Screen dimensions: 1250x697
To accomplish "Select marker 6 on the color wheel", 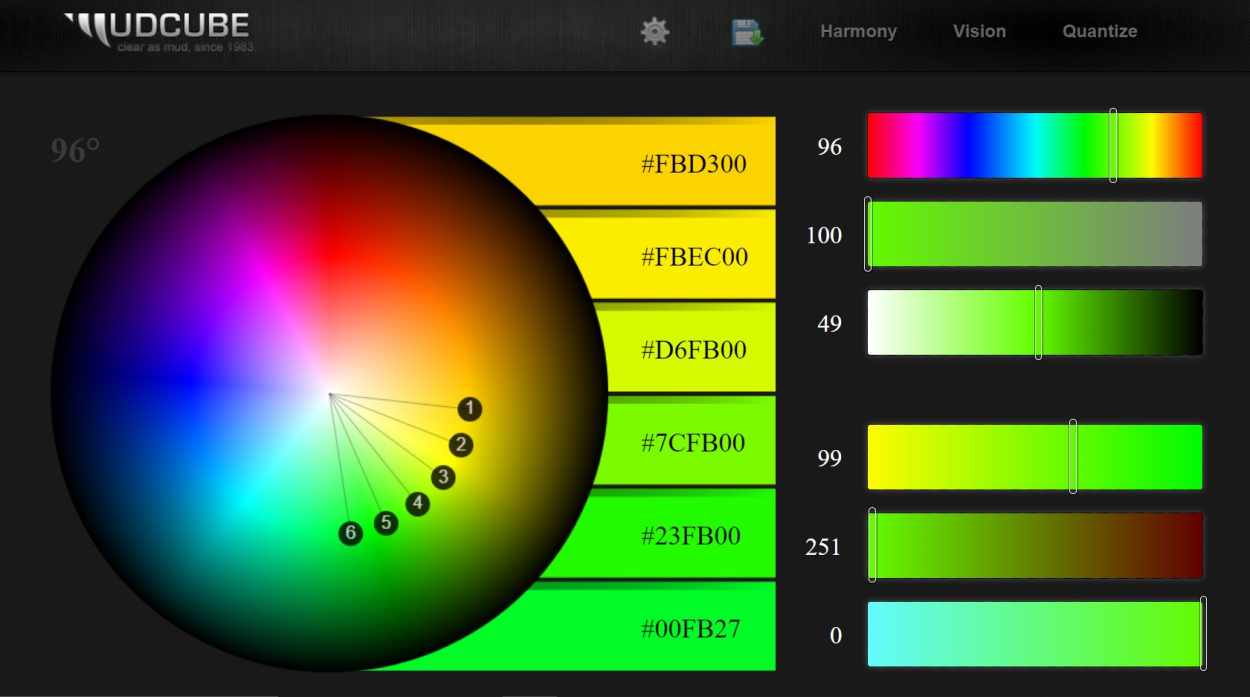I will pyautogui.click(x=350, y=534).
